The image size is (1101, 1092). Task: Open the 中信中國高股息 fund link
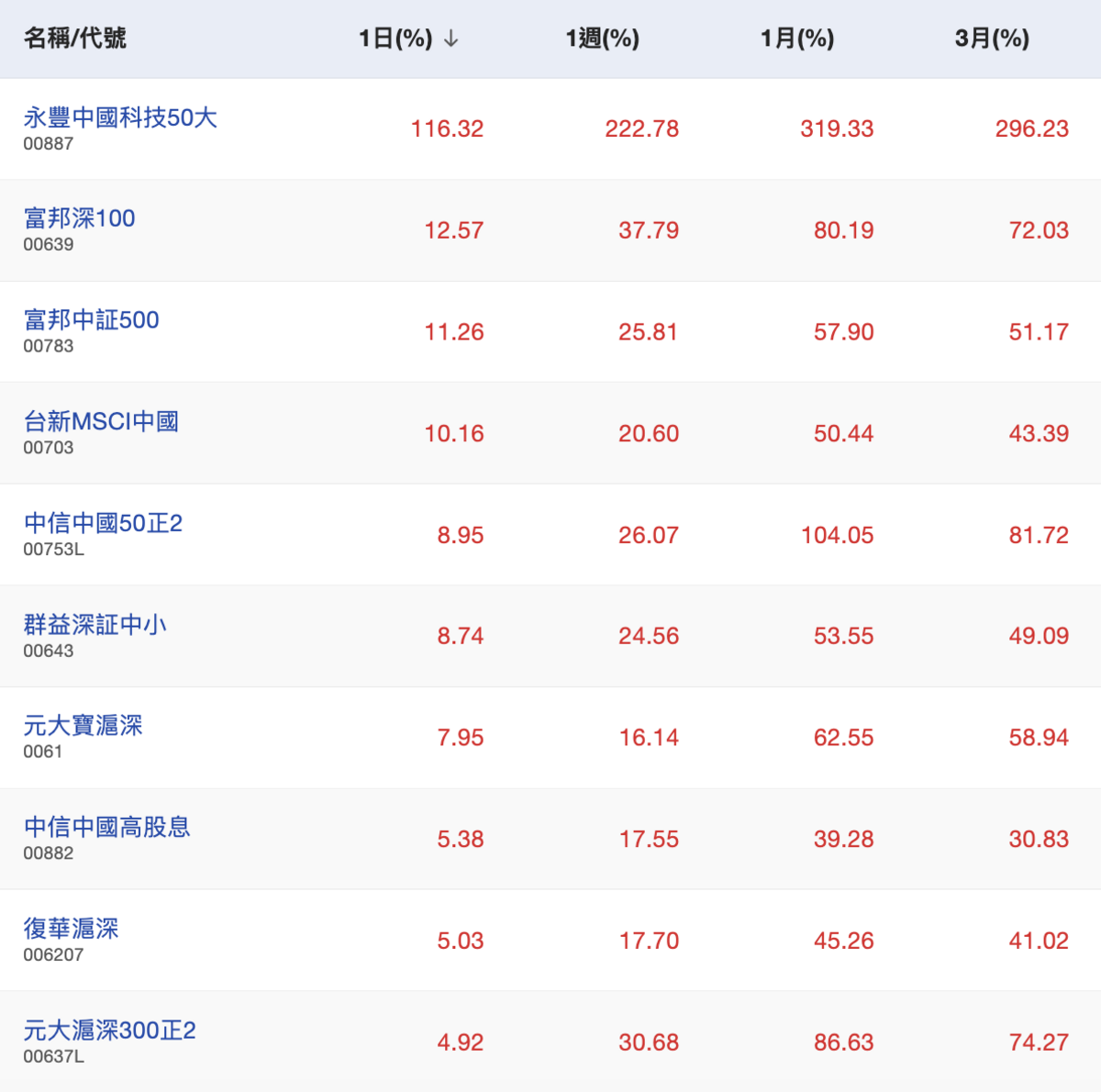(x=107, y=828)
